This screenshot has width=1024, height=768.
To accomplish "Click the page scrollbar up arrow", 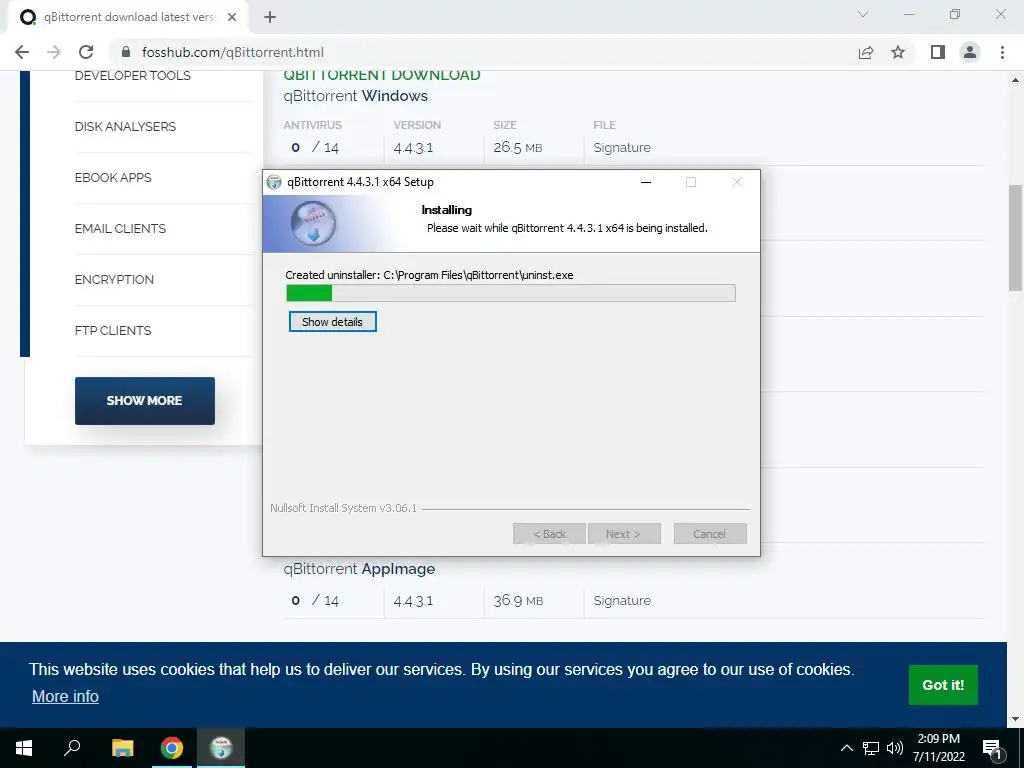I will coord(1015,80).
